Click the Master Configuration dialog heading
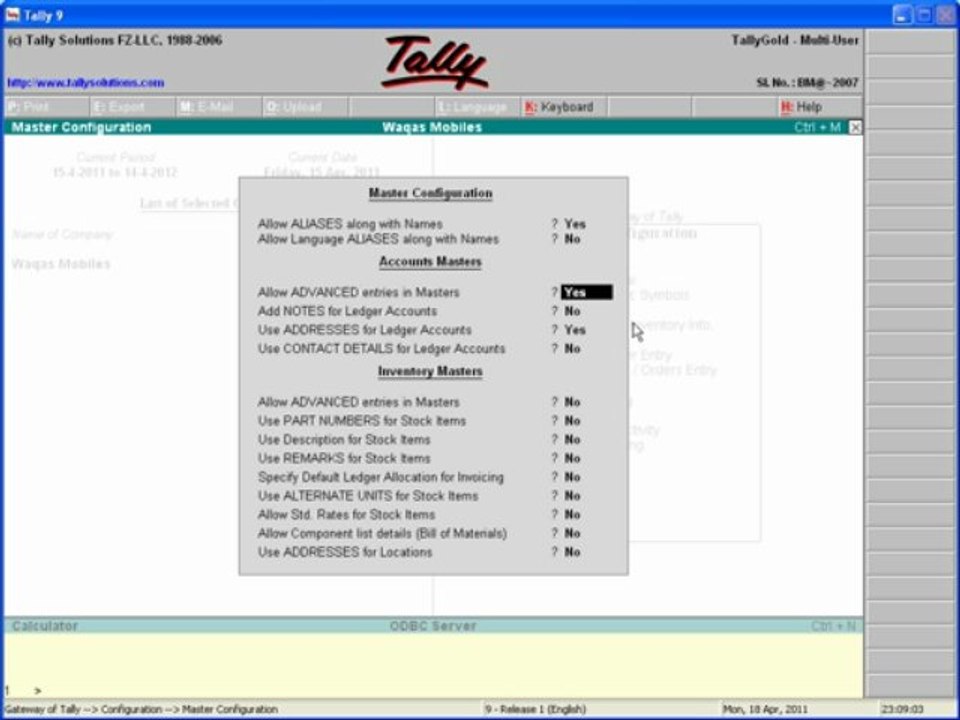 coord(430,193)
